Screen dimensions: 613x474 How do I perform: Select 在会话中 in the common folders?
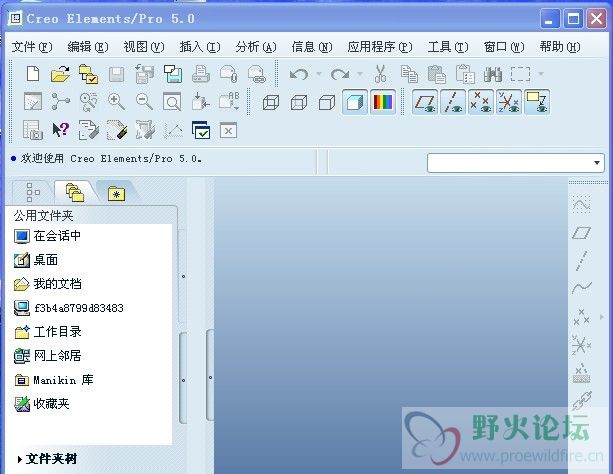coord(47,236)
